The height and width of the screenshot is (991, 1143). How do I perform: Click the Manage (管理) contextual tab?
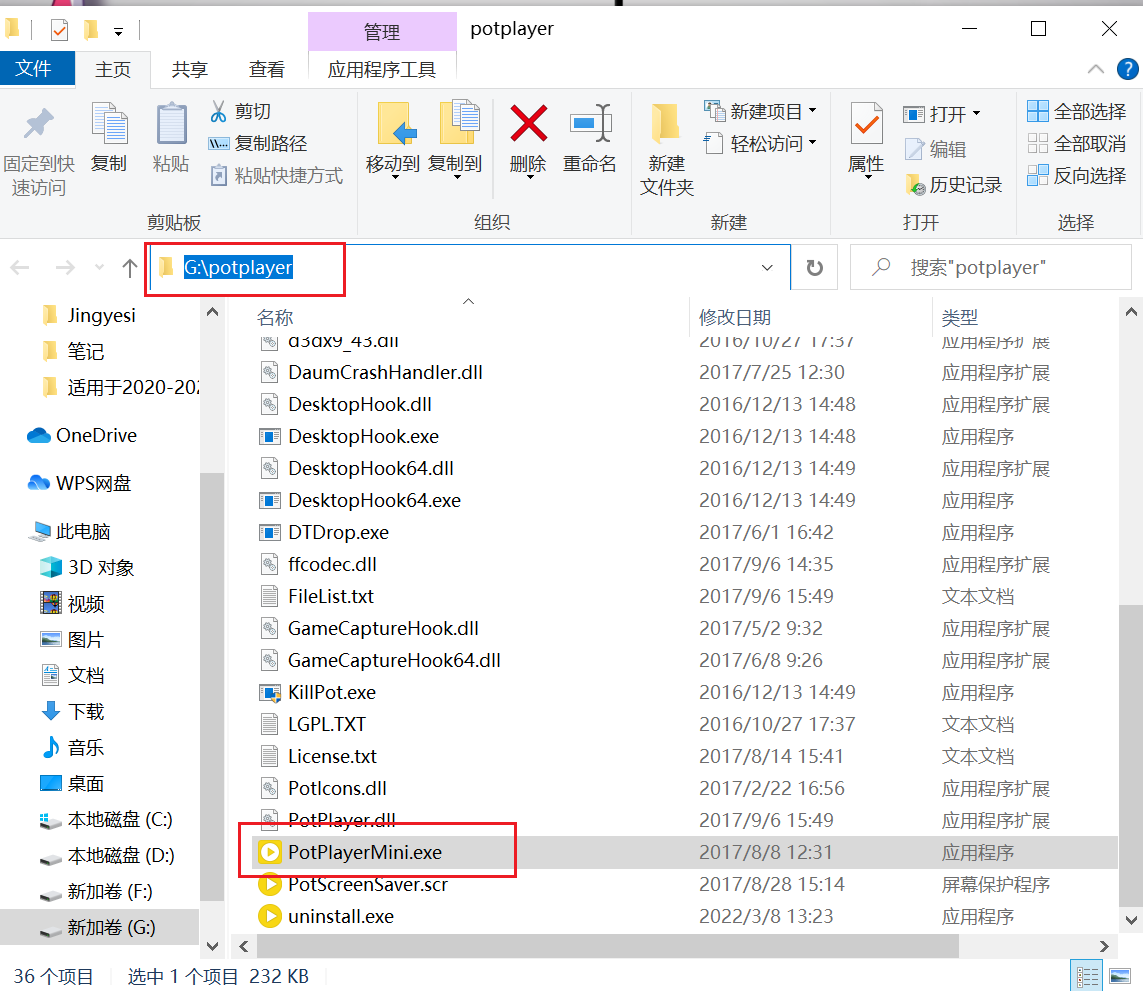tap(382, 31)
